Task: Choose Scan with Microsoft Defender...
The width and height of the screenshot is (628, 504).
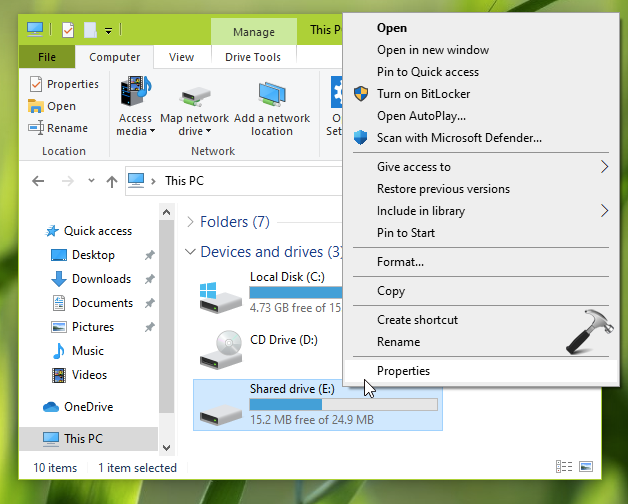Action: tap(481, 138)
